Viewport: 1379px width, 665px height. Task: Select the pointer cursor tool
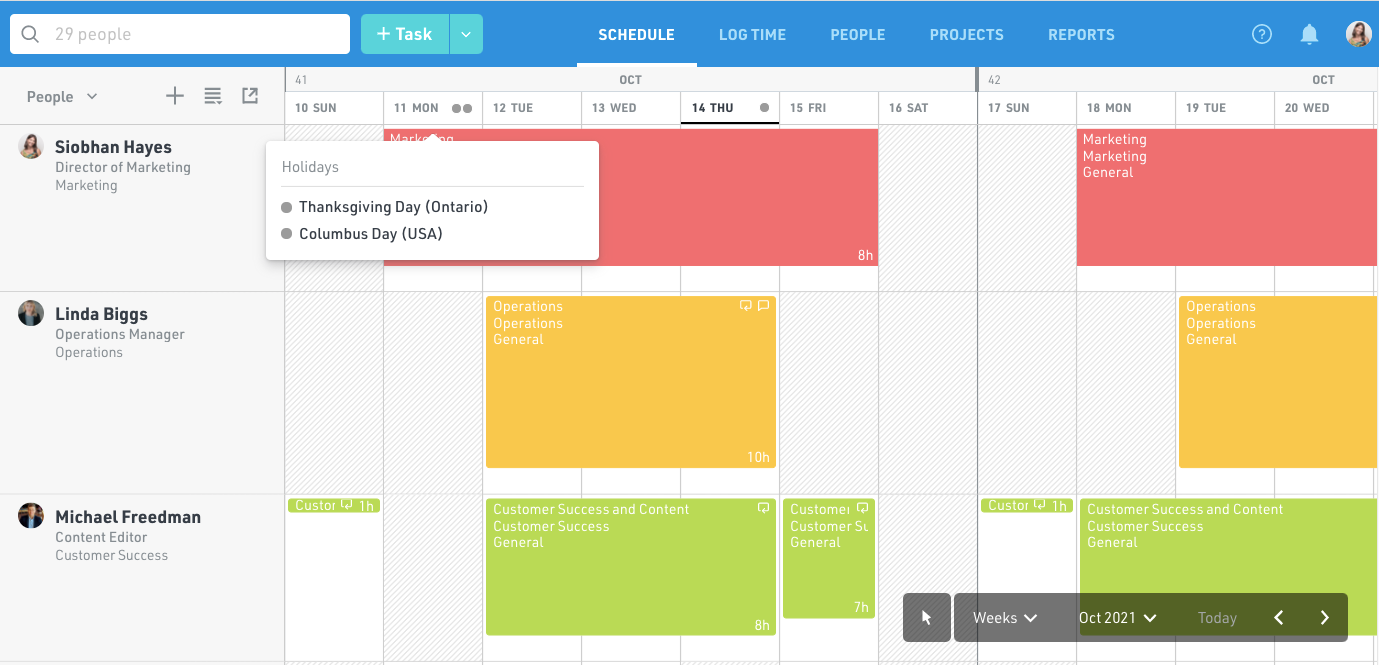[x=927, y=618]
